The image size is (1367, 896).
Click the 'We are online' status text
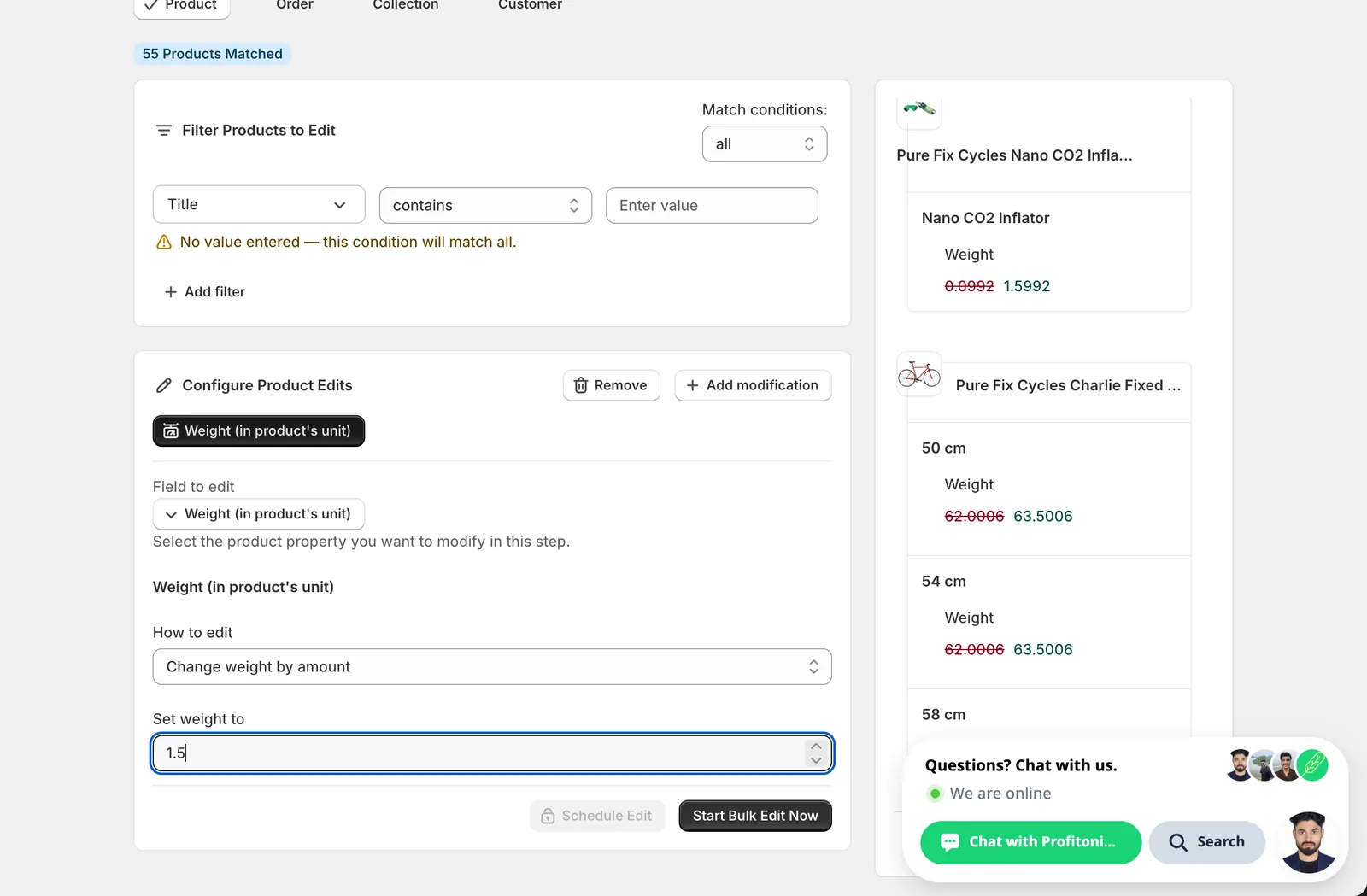tap(1000, 794)
